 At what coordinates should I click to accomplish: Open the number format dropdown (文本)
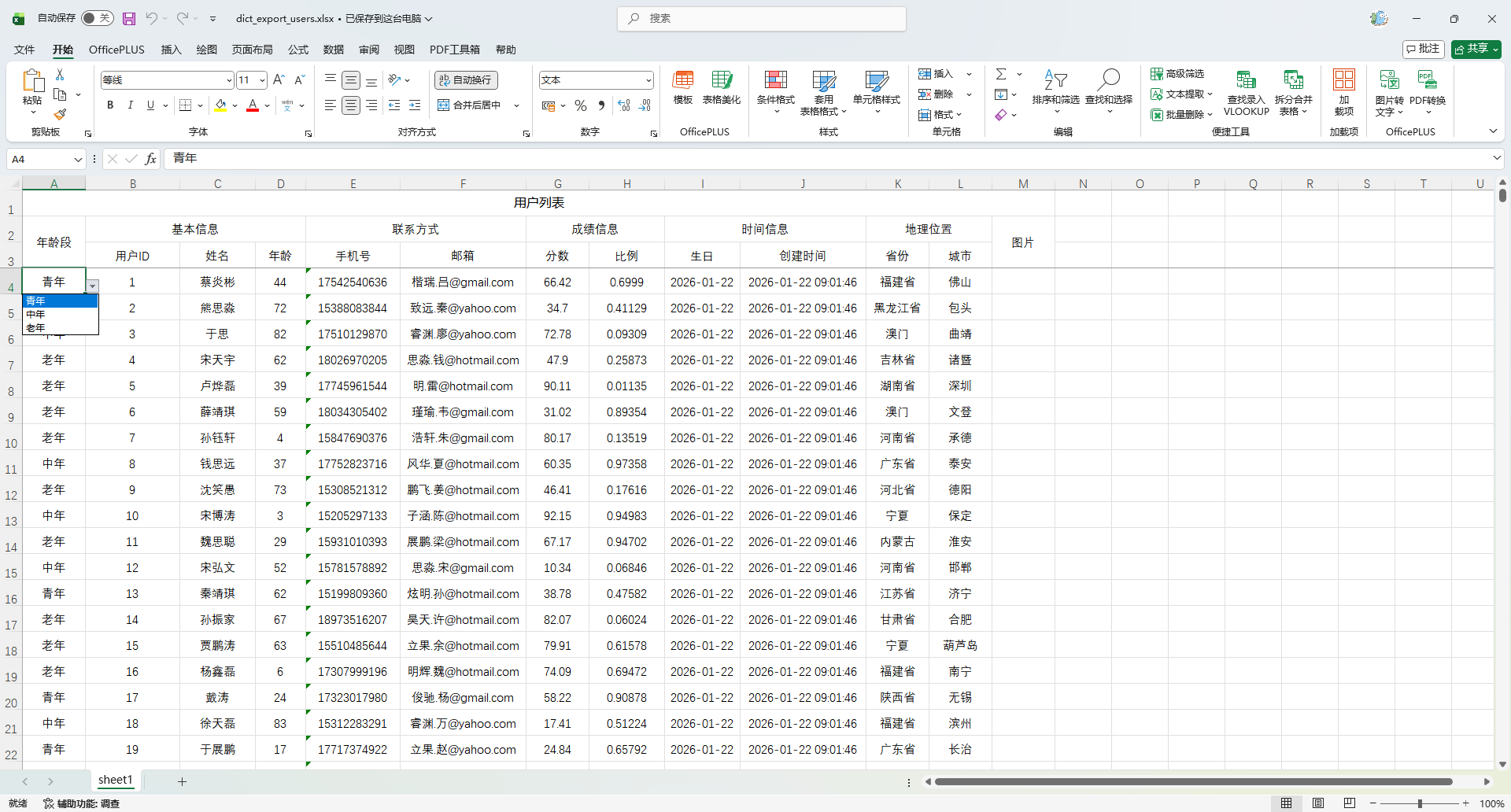pyautogui.click(x=648, y=80)
